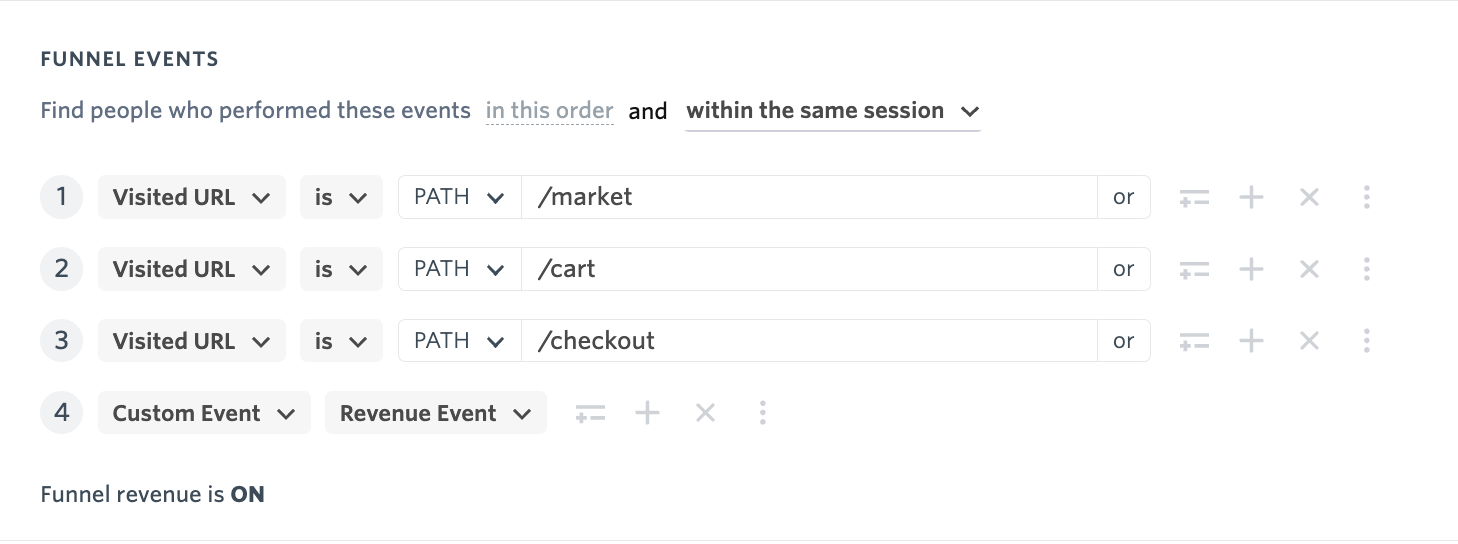Add filter to step 2 cart event
Viewport: 1458px width, 544px height.
[1194, 270]
